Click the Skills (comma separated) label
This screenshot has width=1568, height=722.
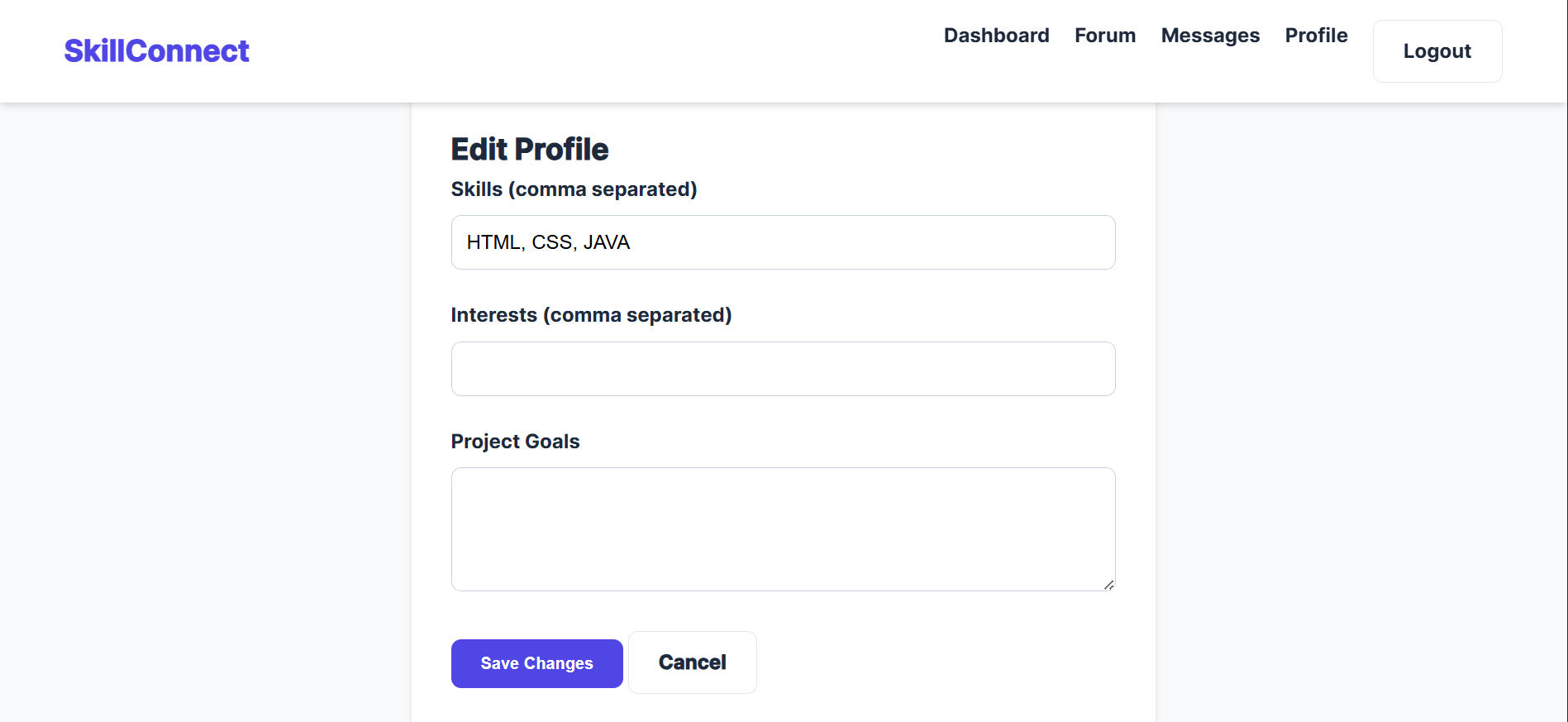[x=574, y=189]
